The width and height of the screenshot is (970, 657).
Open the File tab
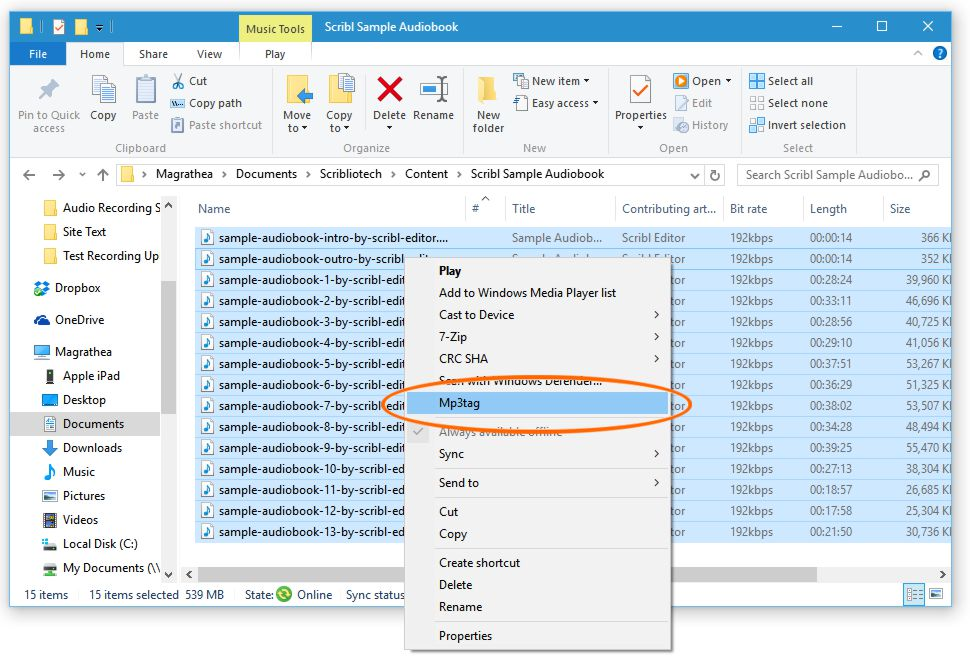click(38, 54)
